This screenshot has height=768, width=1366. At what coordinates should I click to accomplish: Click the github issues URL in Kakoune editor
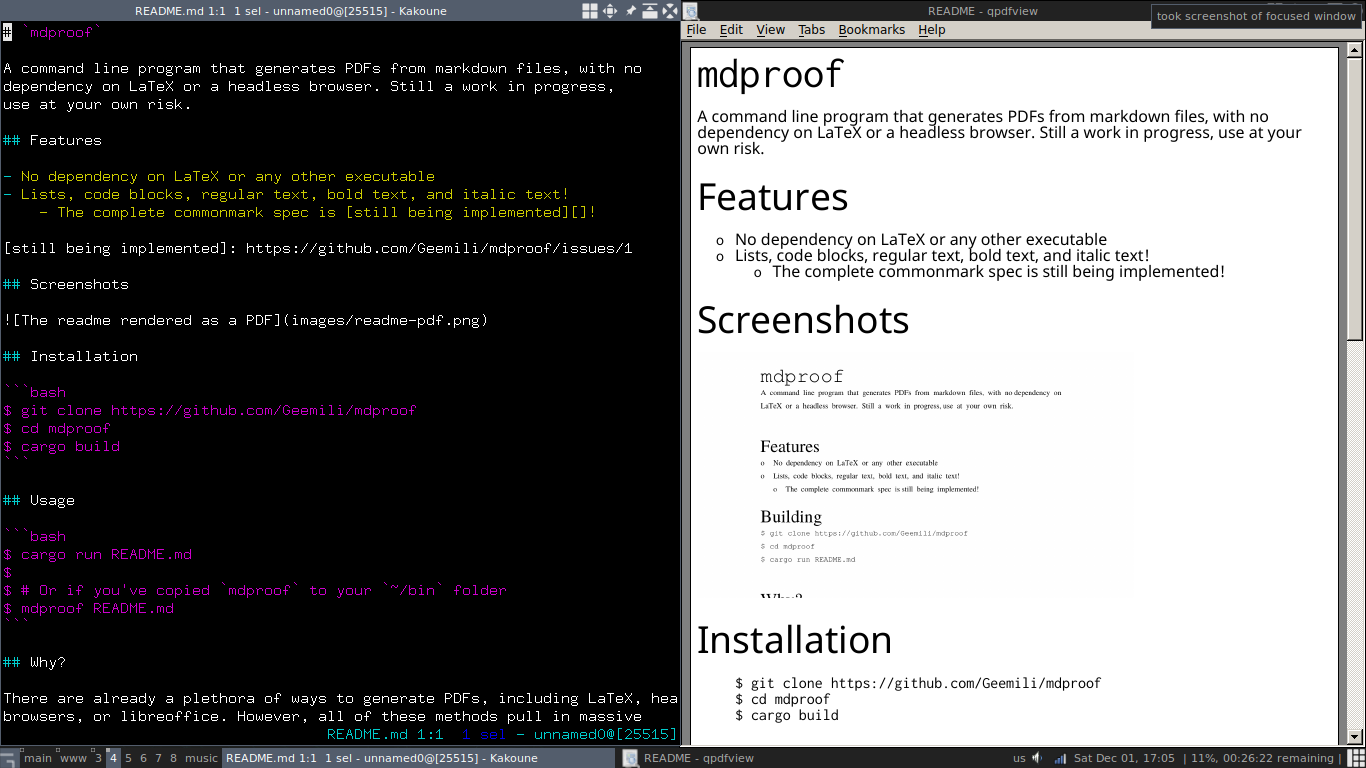pyautogui.click(x=439, y=249)
